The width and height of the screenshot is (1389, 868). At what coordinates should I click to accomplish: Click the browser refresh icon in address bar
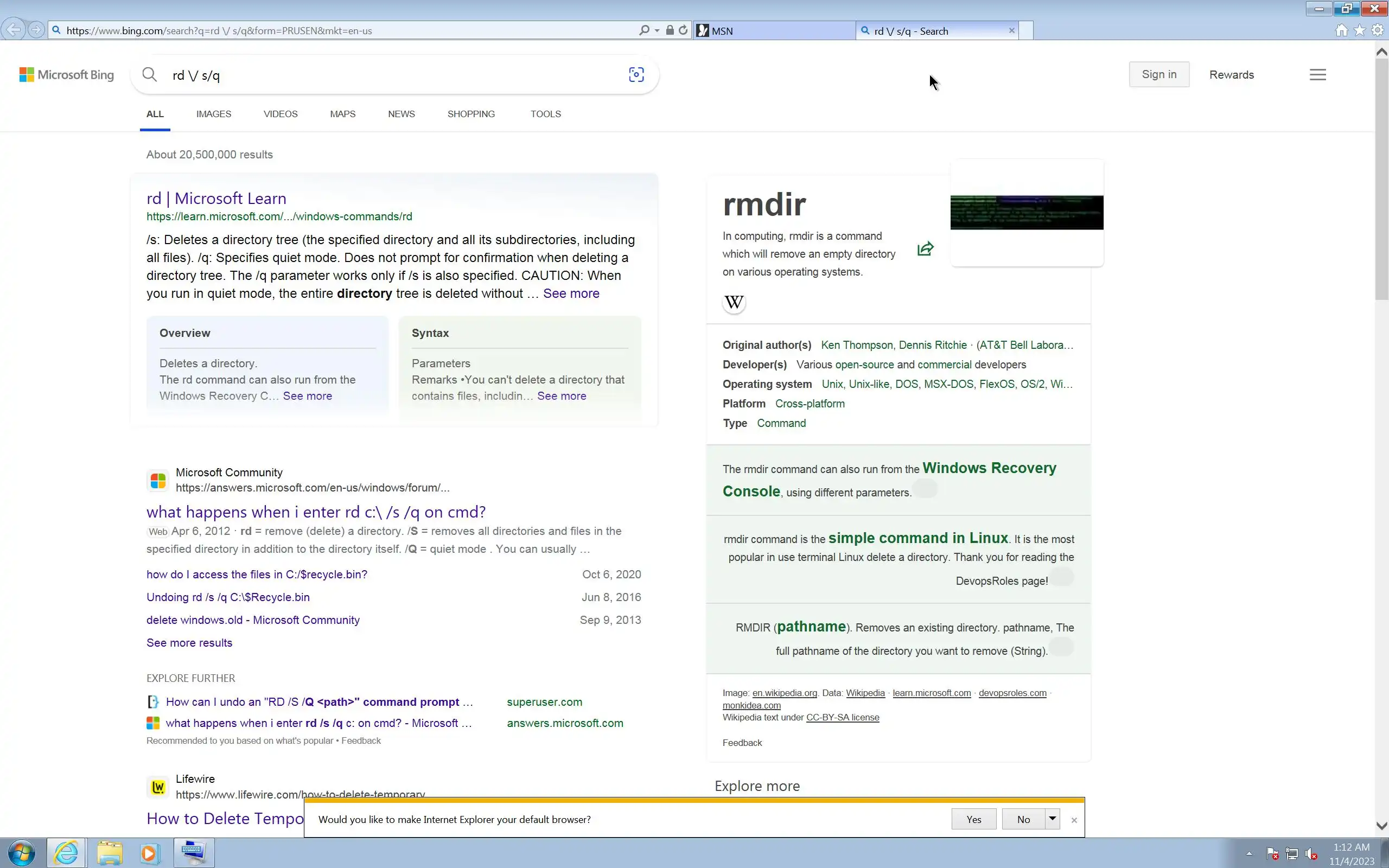click(x=683, y=30)
